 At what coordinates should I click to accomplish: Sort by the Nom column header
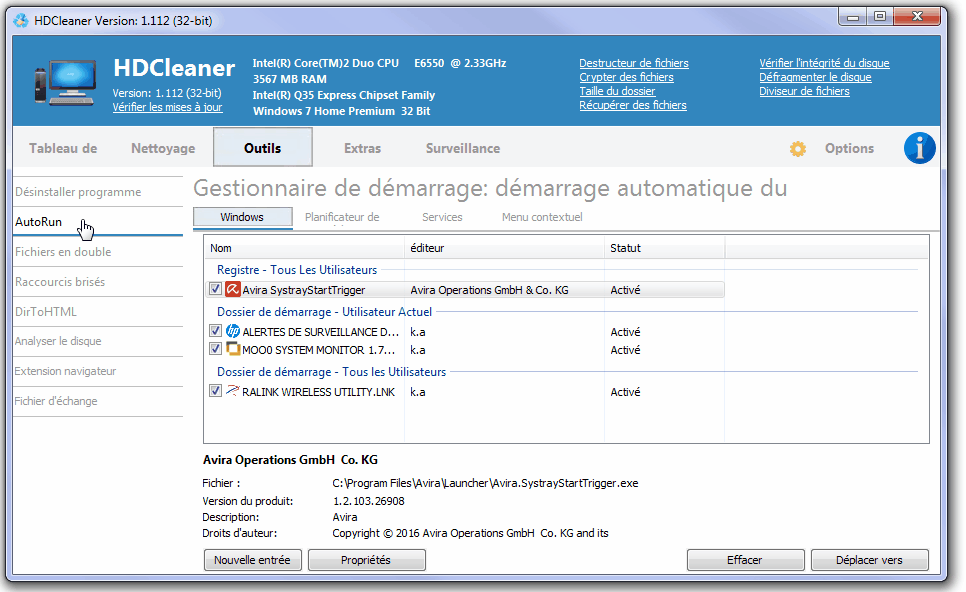304,248
